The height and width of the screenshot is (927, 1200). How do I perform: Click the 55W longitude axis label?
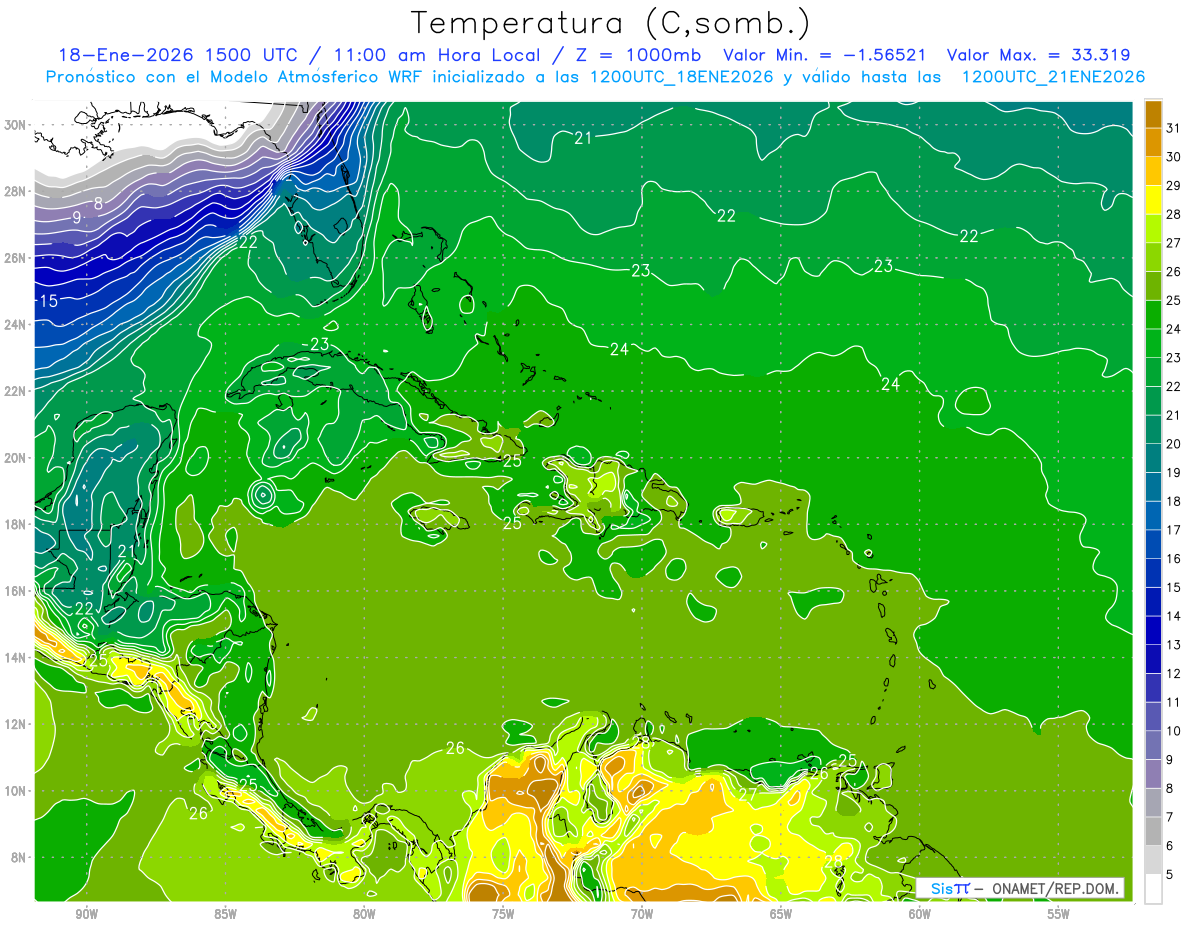1059,914
